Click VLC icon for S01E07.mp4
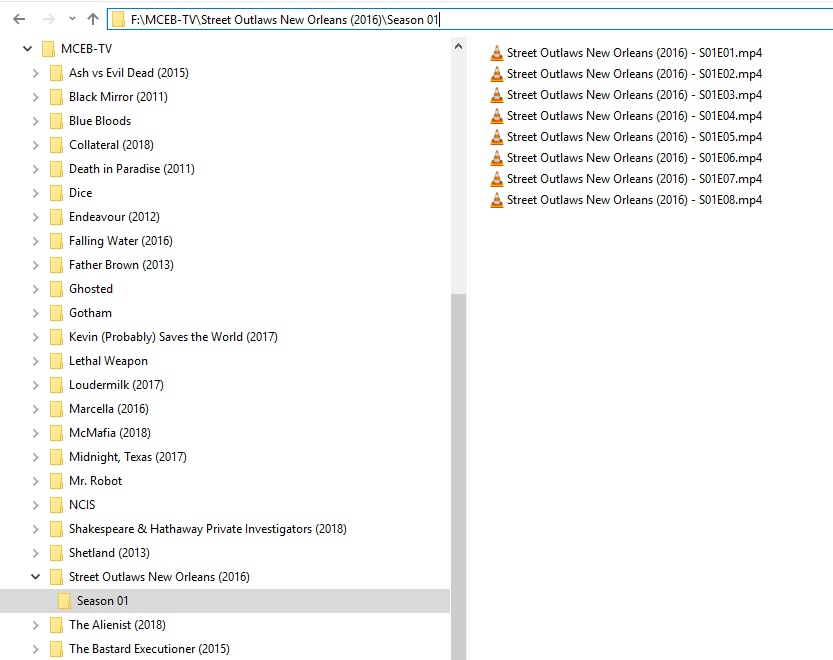This screenshot has width=833, height=660. tap(496, 179)
